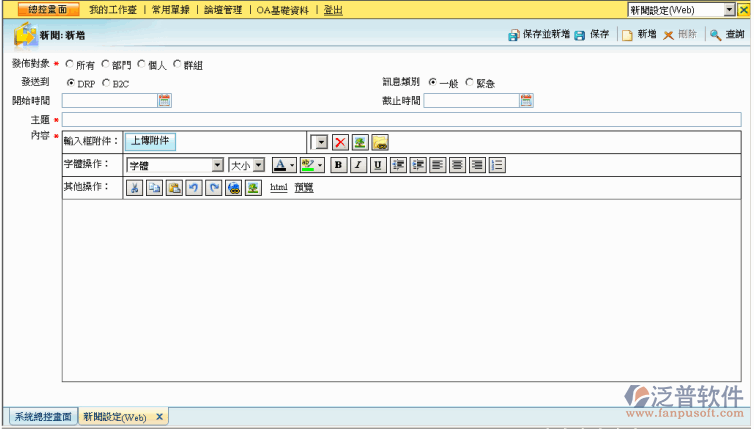The width and height of the screenshot is (754, 429).
Task: Switch to the 系統總控畫面 tab
Action: [x=41, y=416]
